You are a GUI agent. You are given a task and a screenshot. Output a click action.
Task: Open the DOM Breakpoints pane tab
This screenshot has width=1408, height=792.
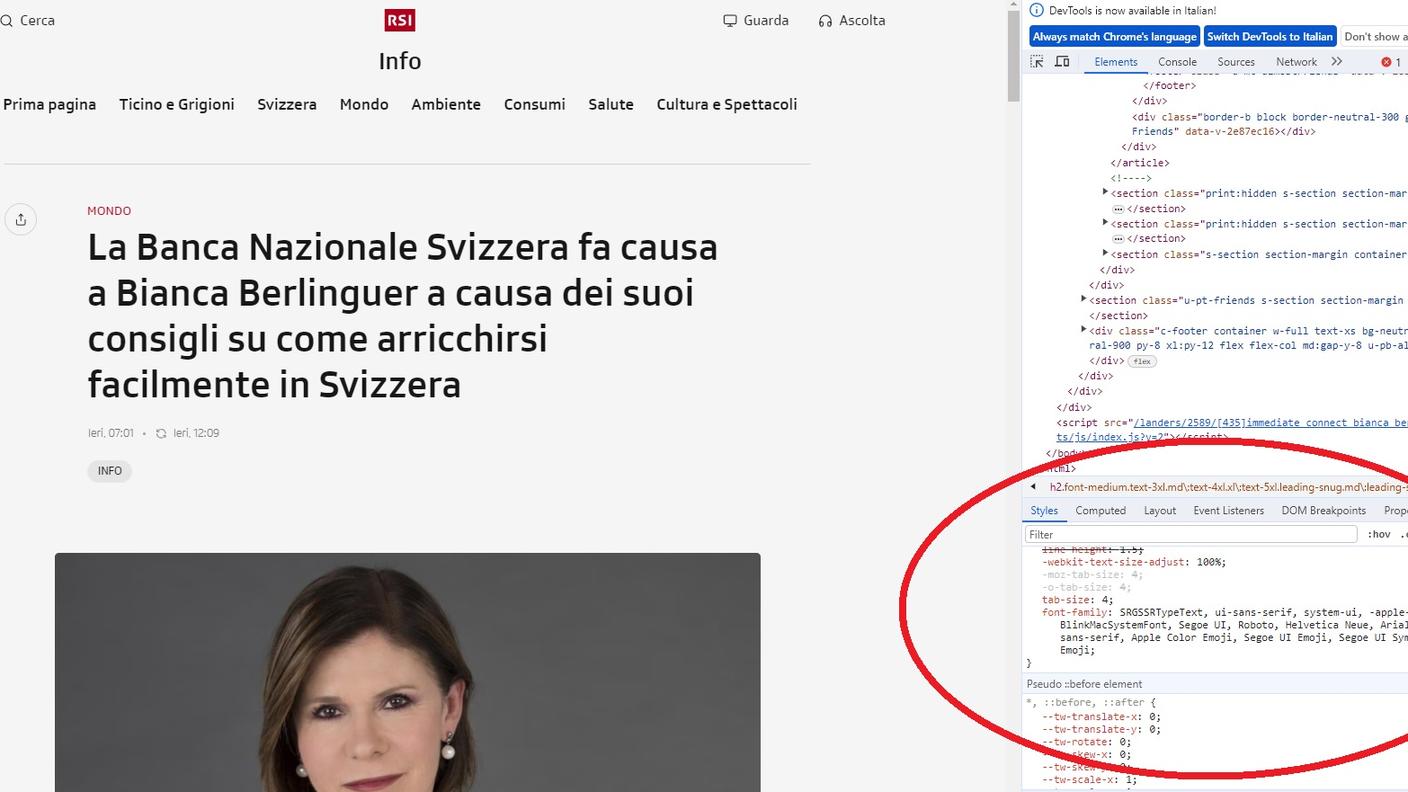pos(1323,511)
